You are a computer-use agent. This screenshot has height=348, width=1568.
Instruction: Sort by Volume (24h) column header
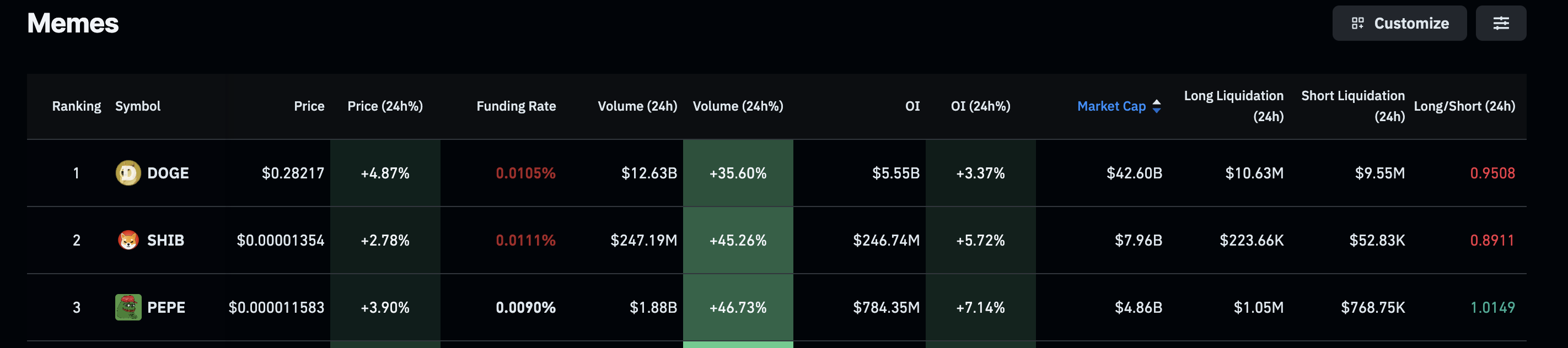637,106
